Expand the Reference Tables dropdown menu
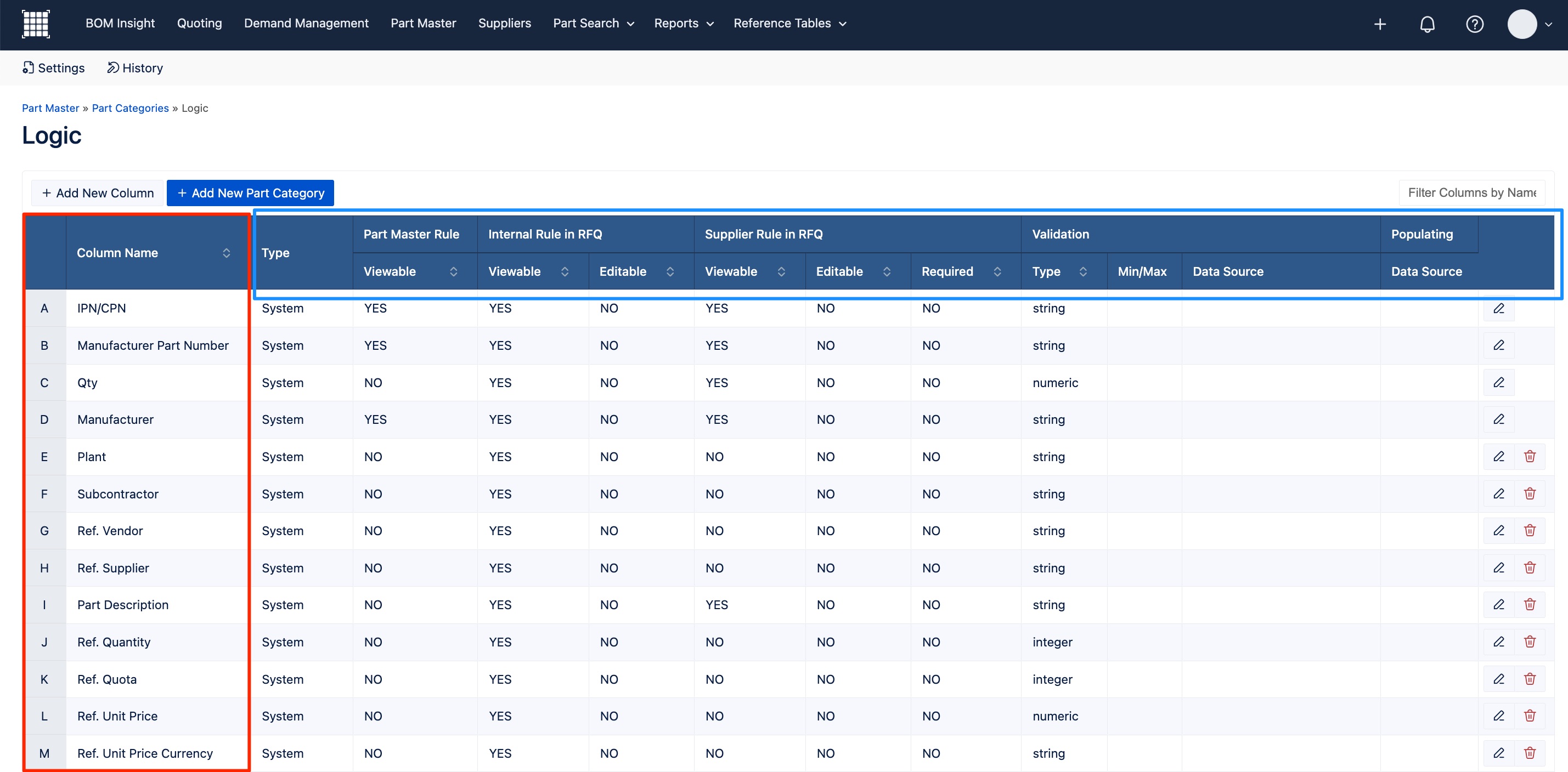1568x772 pixels. point(789,23)
